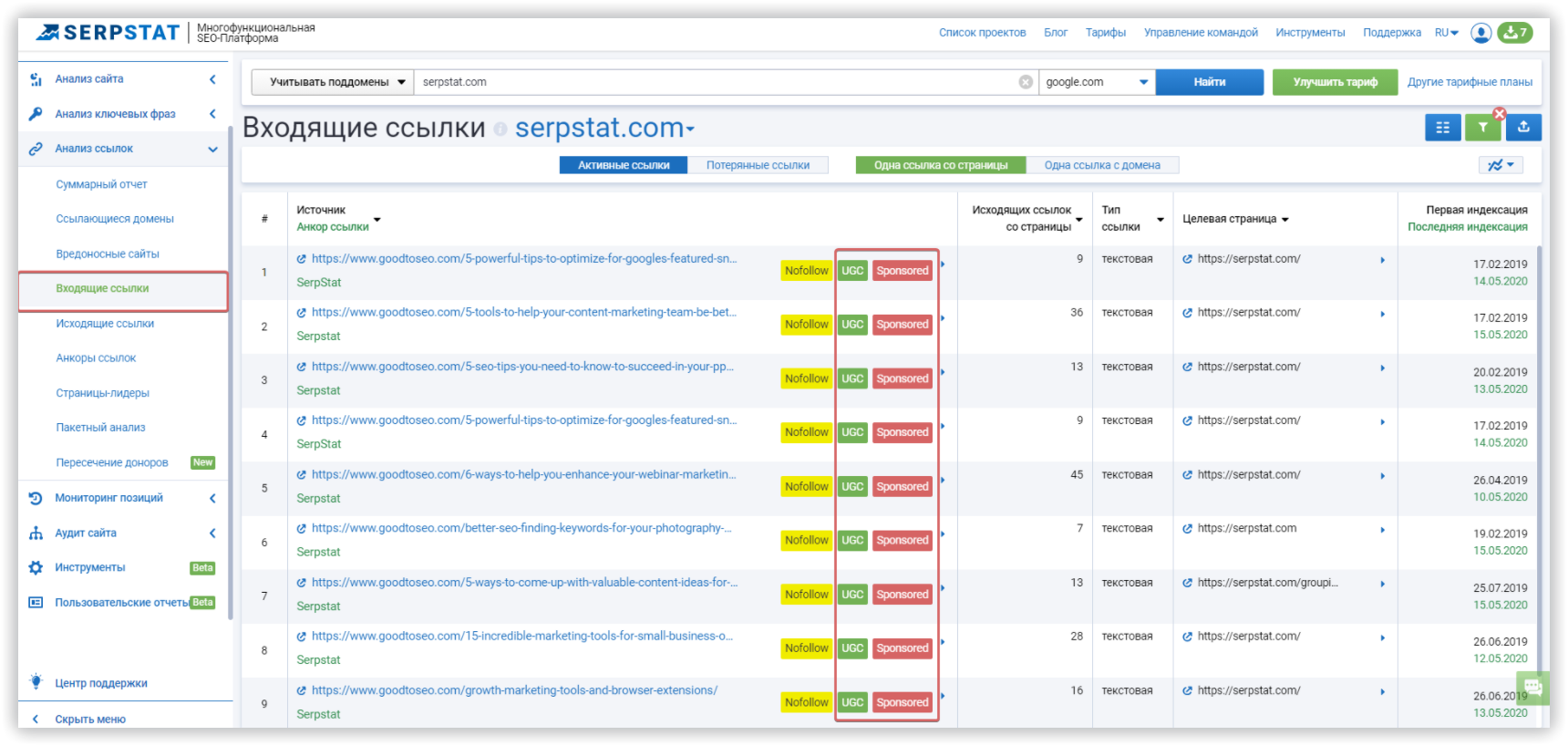Expand the Анализ сайта section chevron
Viewport: 1568px width, 746px height.
click(212, 79)
